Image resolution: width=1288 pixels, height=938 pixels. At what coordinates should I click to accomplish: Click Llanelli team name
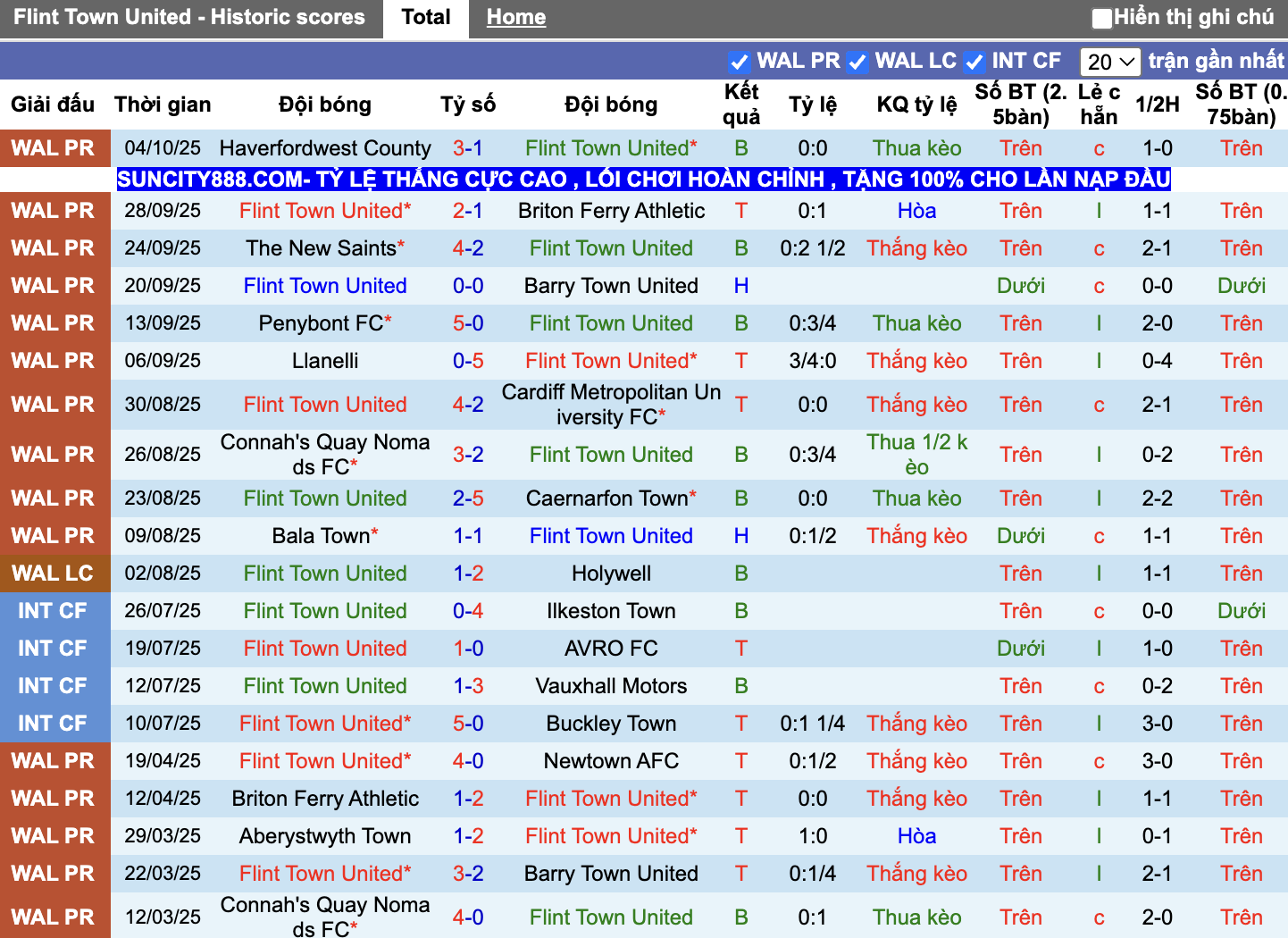point(325,361)
